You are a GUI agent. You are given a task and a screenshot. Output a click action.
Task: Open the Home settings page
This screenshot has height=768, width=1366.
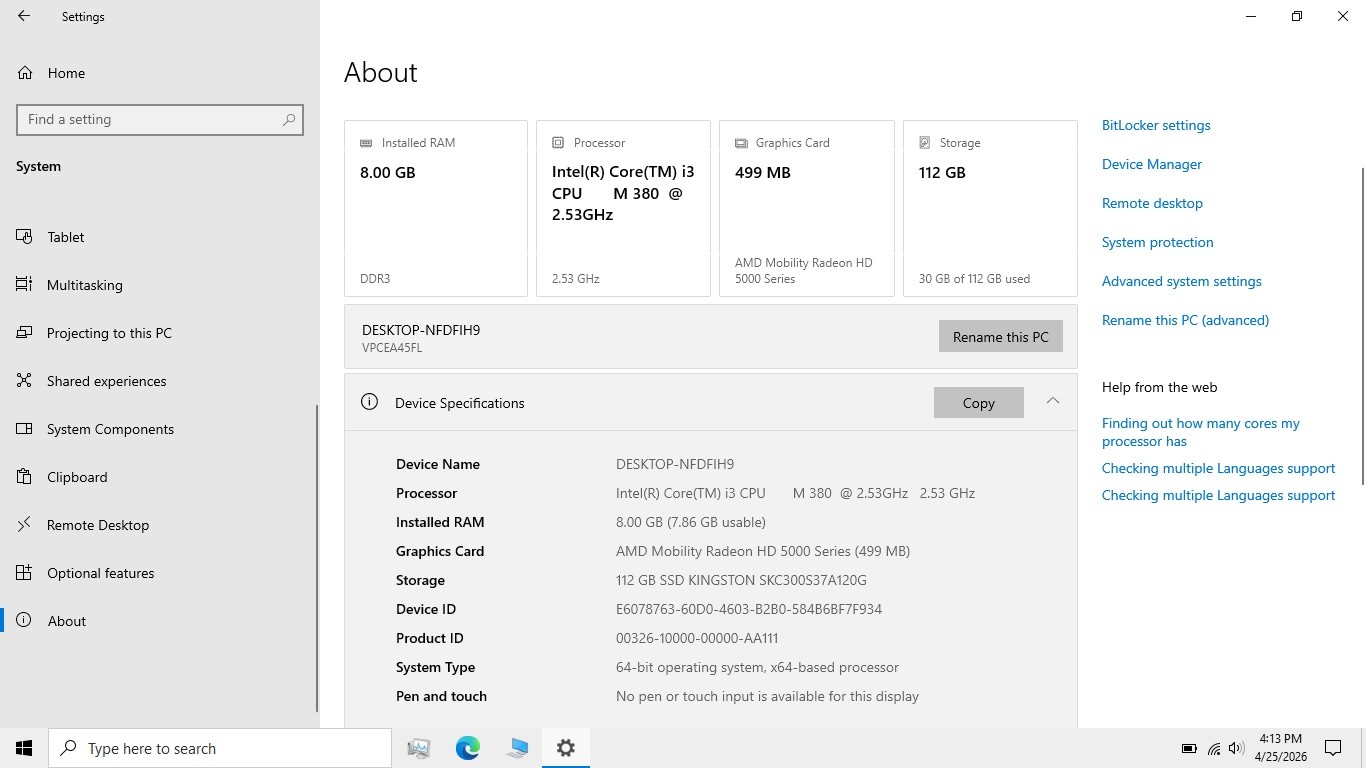(x=160, y=73)
